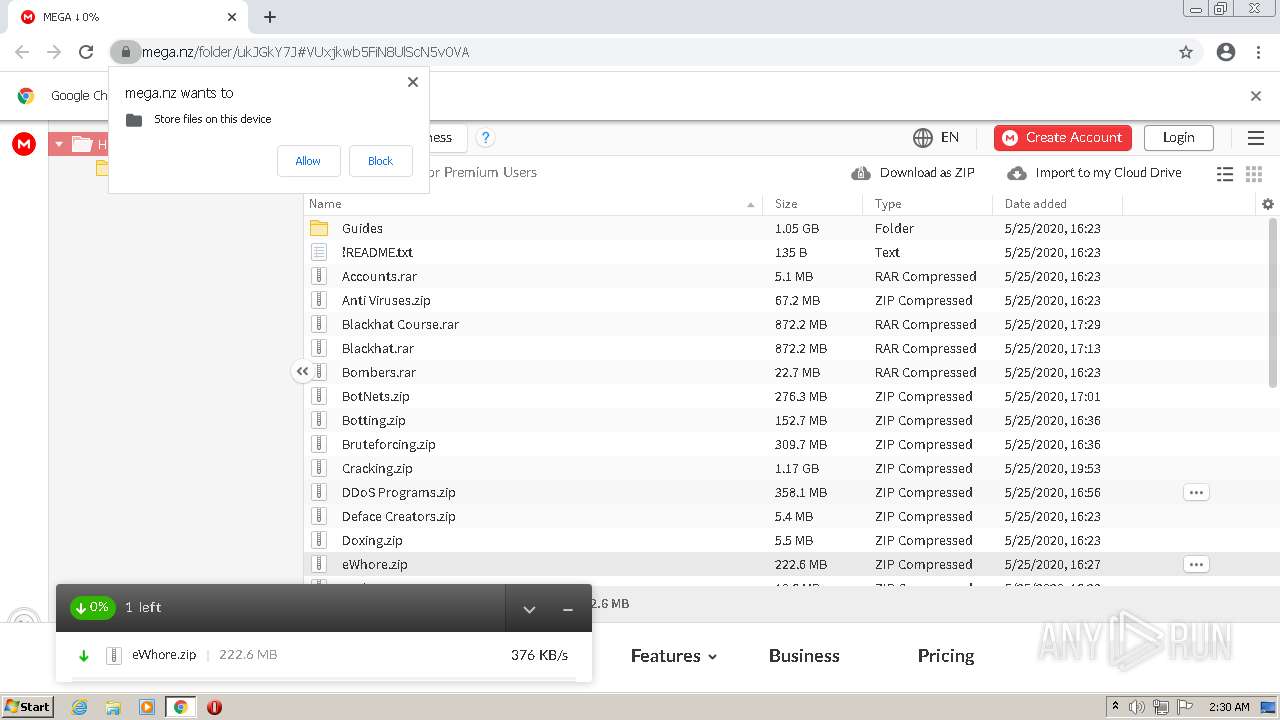Allow mega.nz to store files

click(308, 161)
